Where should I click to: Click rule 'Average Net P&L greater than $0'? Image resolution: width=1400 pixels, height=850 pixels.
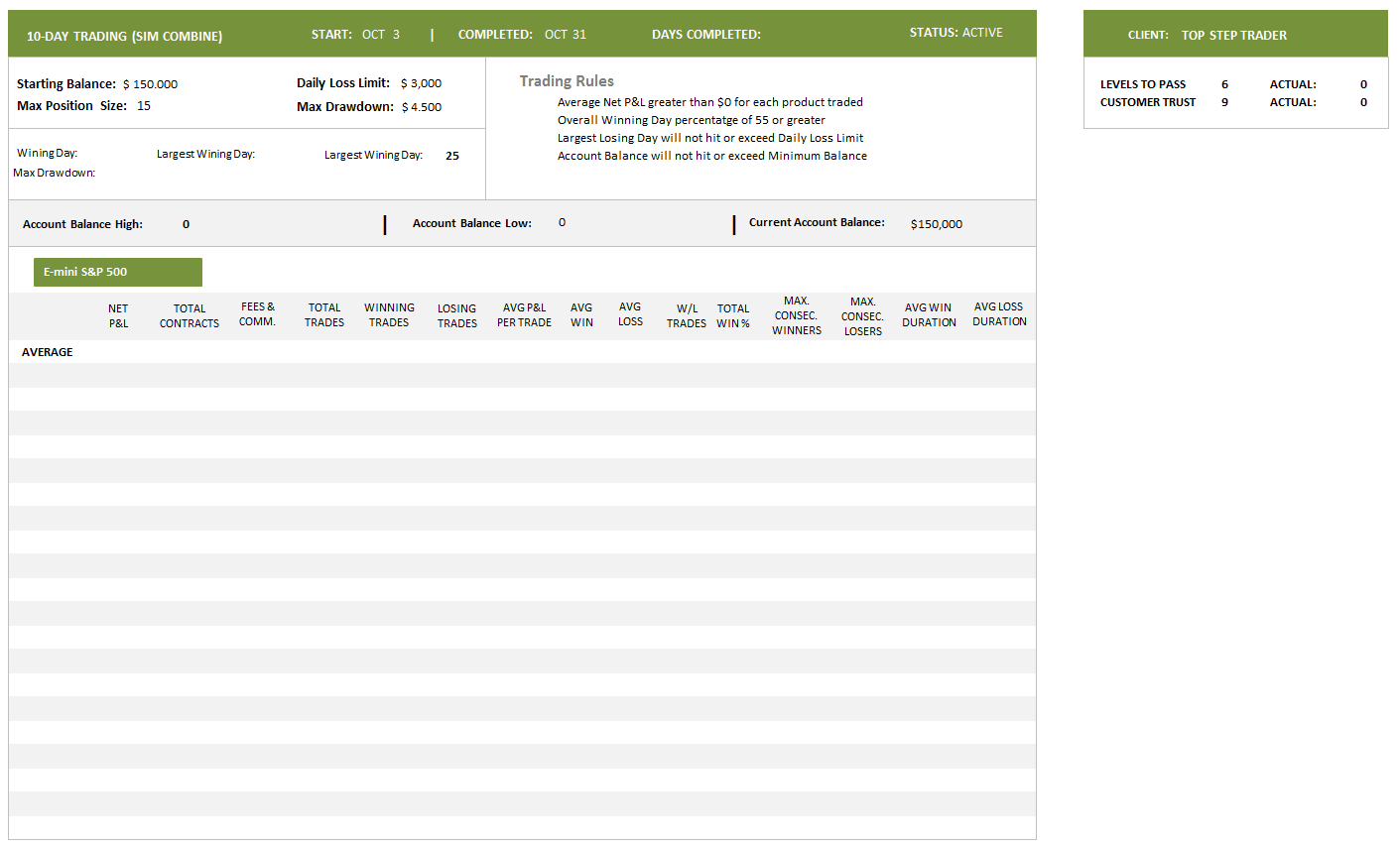coord(710,102)
